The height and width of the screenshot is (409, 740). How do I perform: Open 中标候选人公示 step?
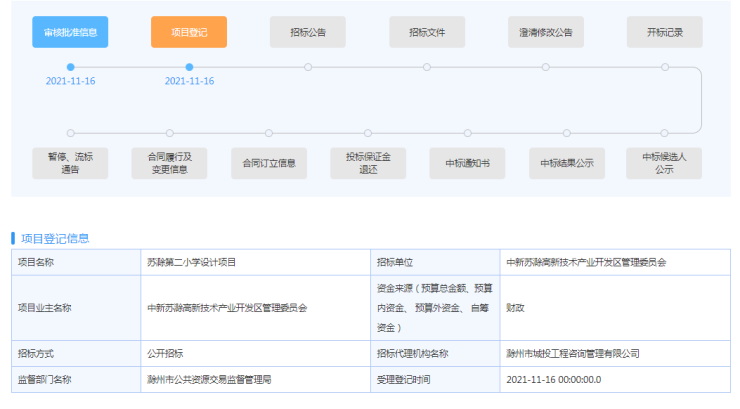pos(665,163)
